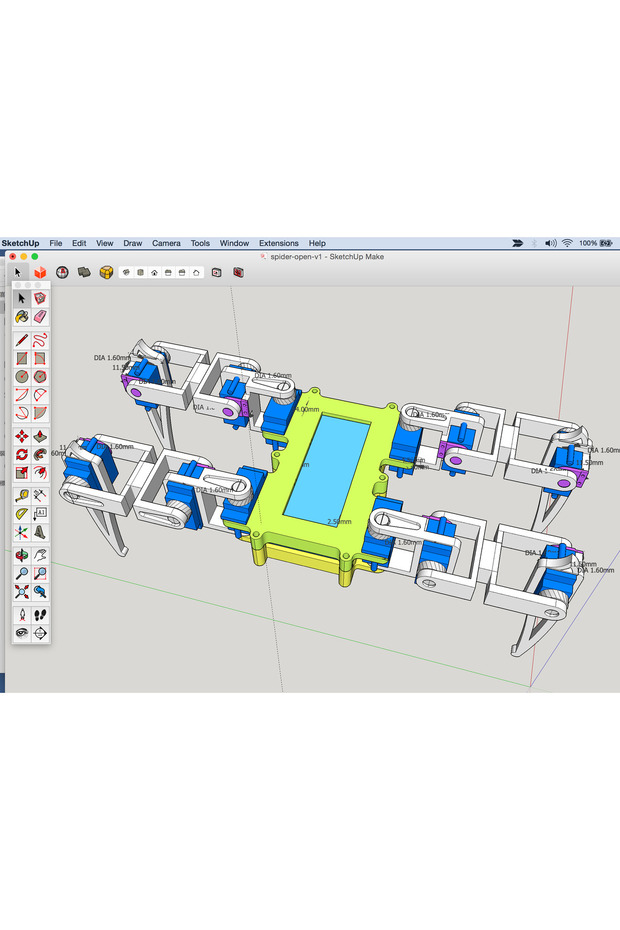Open the Camera menu
This screenshot has width=620, height=930.
click(x=166, y=243)
